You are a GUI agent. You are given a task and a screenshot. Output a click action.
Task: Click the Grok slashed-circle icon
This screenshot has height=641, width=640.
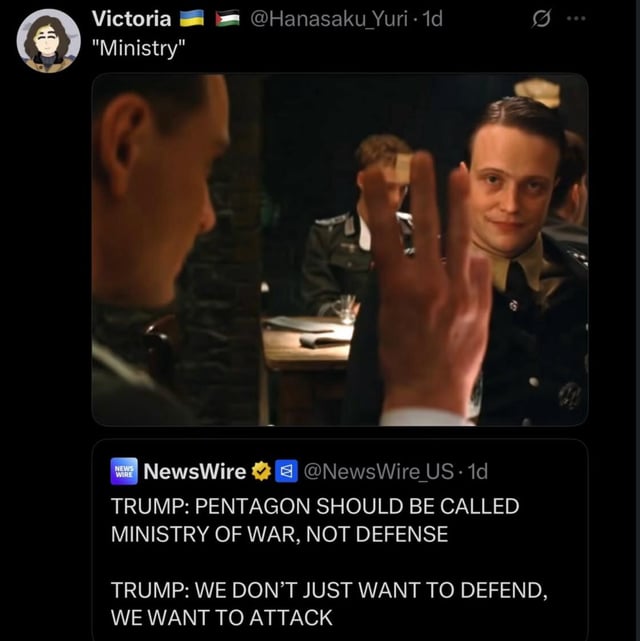point(540,19)
